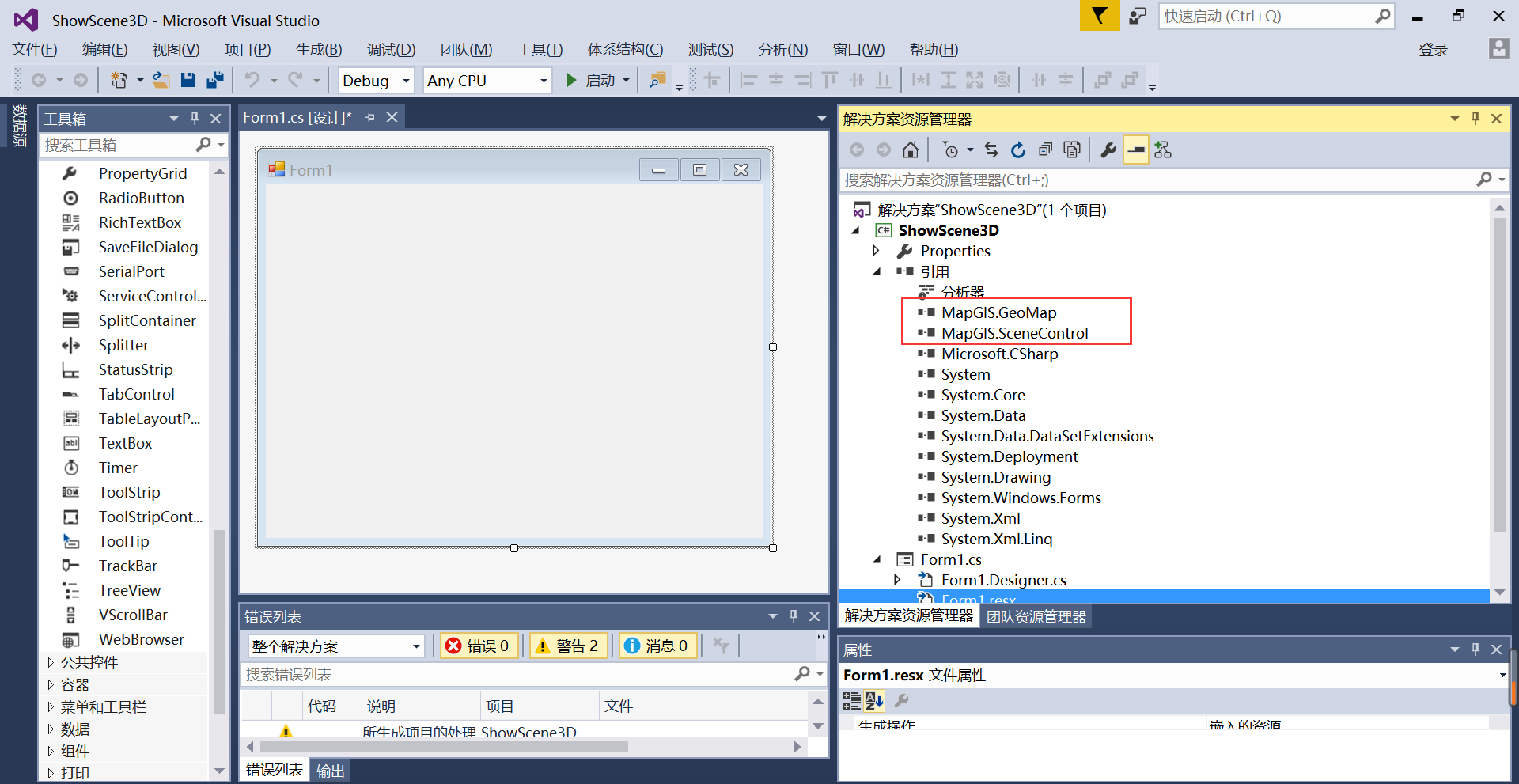Select System.Windows.Forms reference

pyautogui.click(x=1021, y=498)
